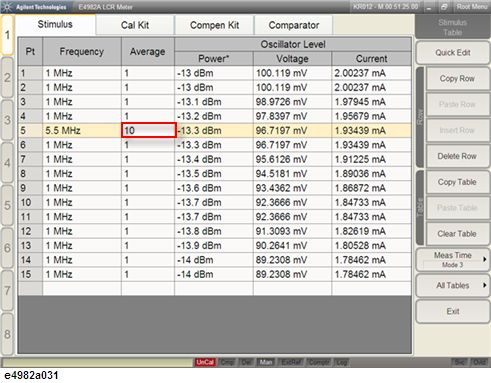491x383 pixels.
Task: Click the Paste Row softkey
Action: pyautogui.click(x=457, y=104)
